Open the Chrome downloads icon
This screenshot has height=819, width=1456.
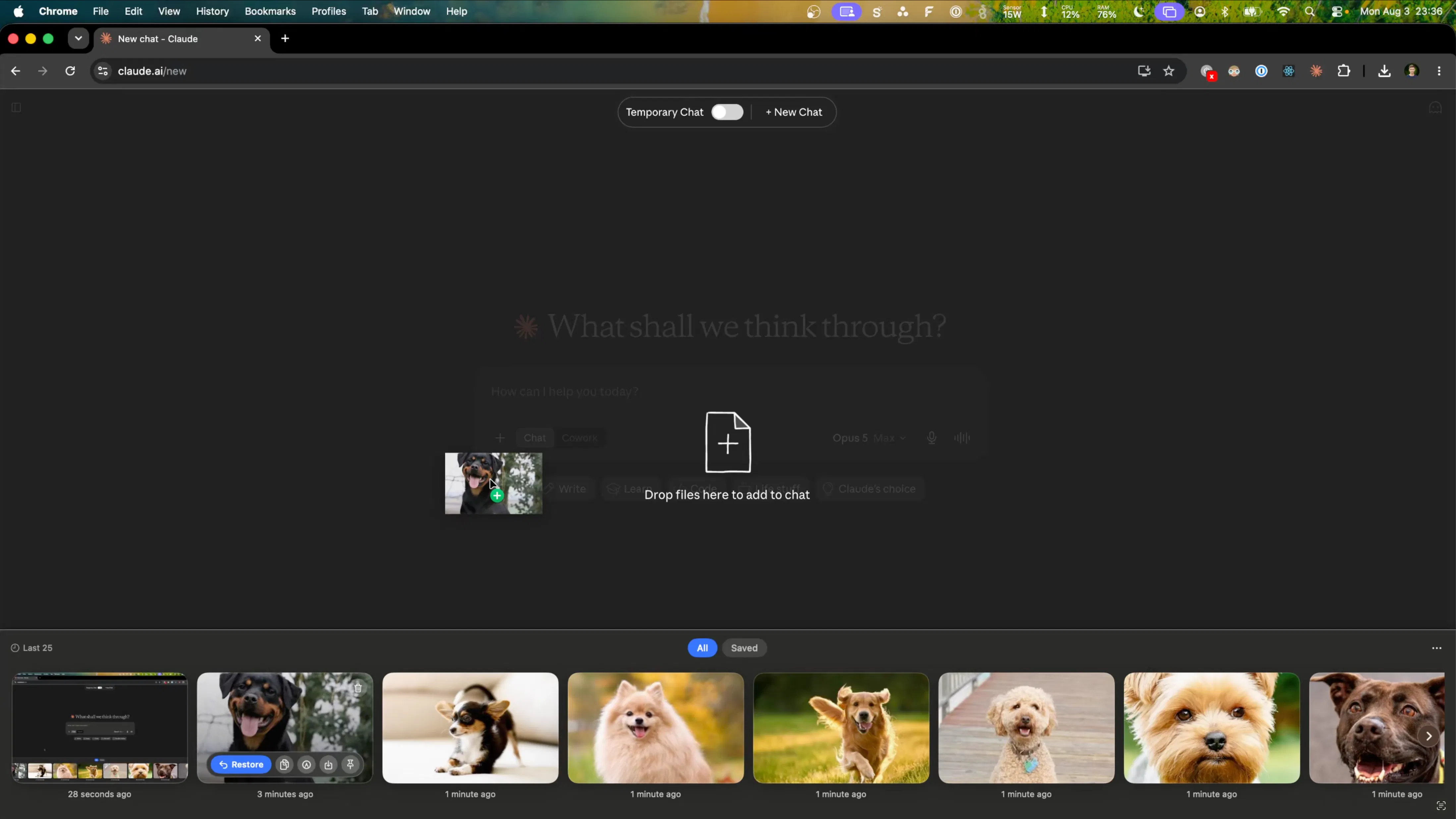point(1384,71)
